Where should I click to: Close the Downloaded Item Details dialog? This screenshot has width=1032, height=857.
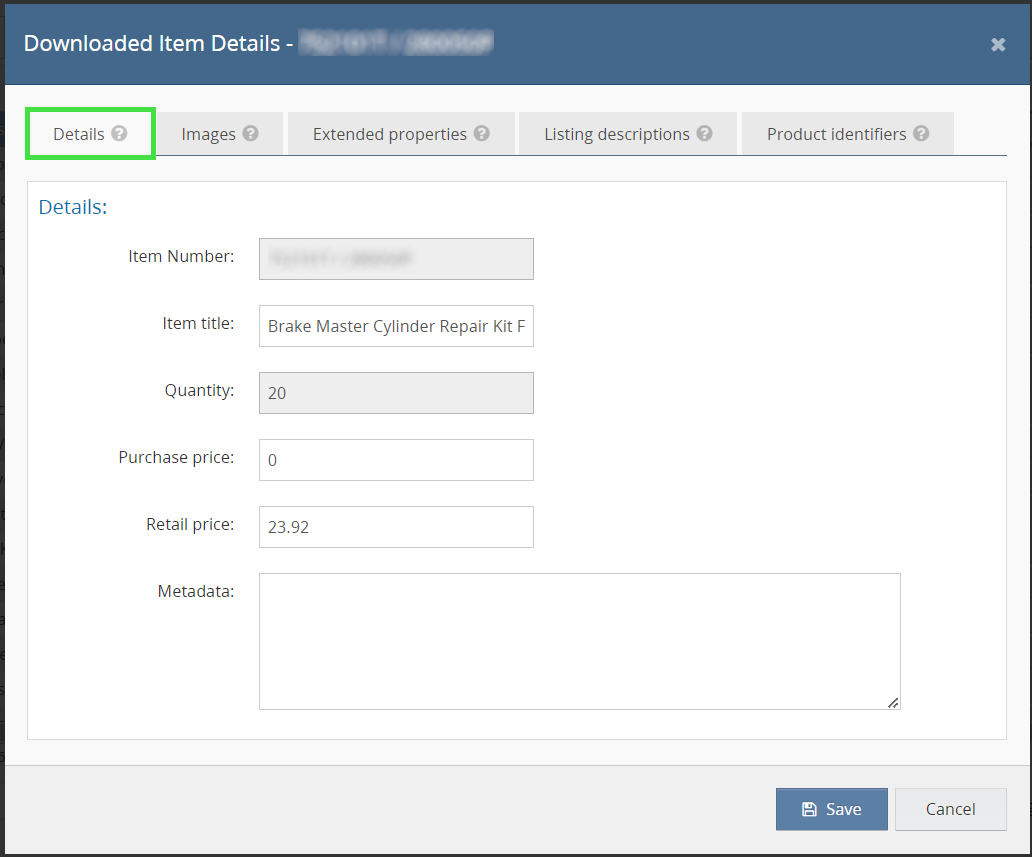[997, 45]
